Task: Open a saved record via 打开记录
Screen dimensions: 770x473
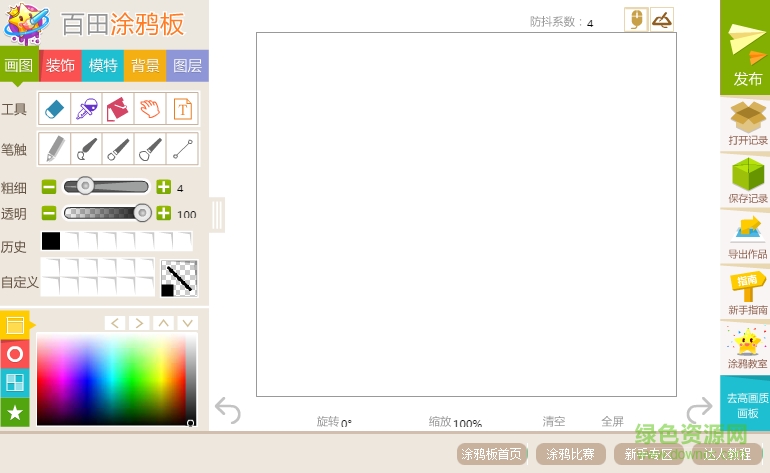Action: [747, 123]
